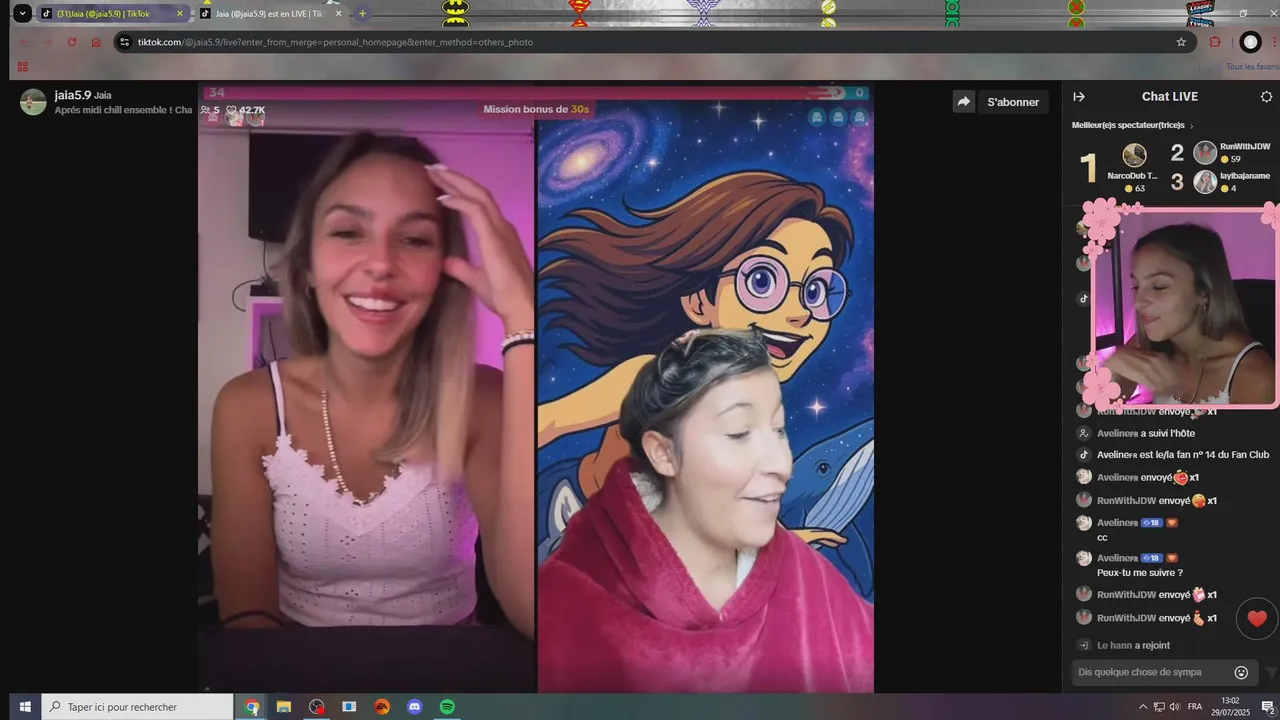Open volume control in system tray
The image size is (1280, 720).
click(1174, 707)
